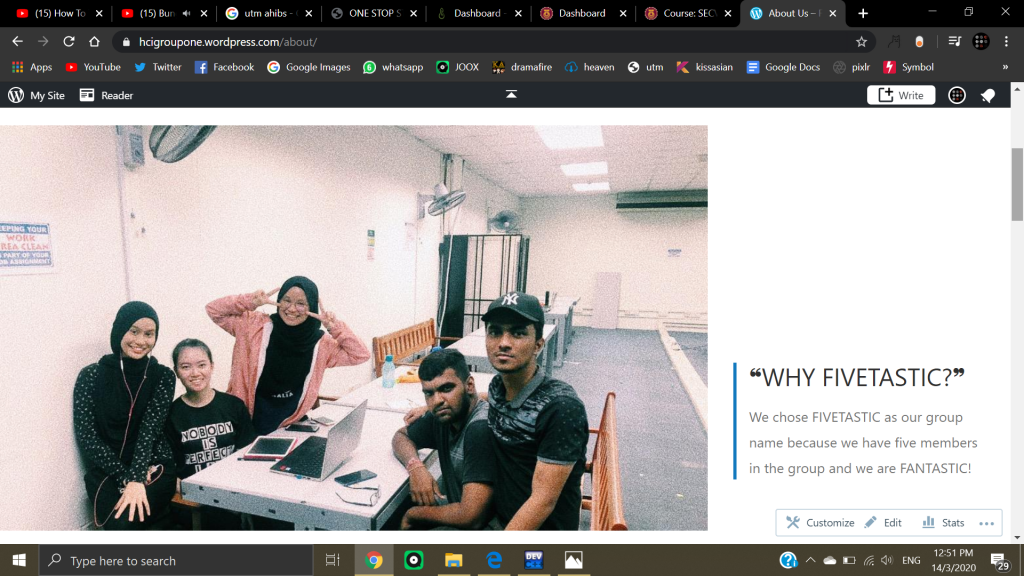Open the more actions ellipsis menu
The image size is (1024, 576).
tap(986, 523)
